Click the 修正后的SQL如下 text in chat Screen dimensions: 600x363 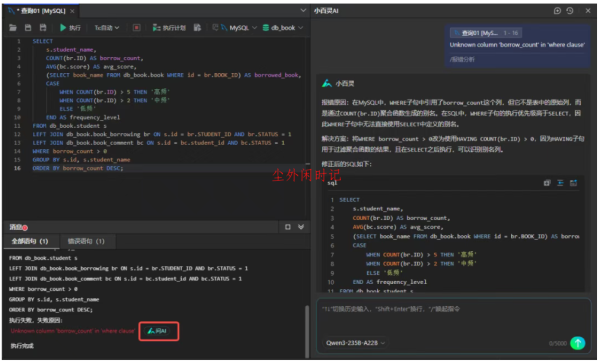pyautogui.click(x=346, y=164)
